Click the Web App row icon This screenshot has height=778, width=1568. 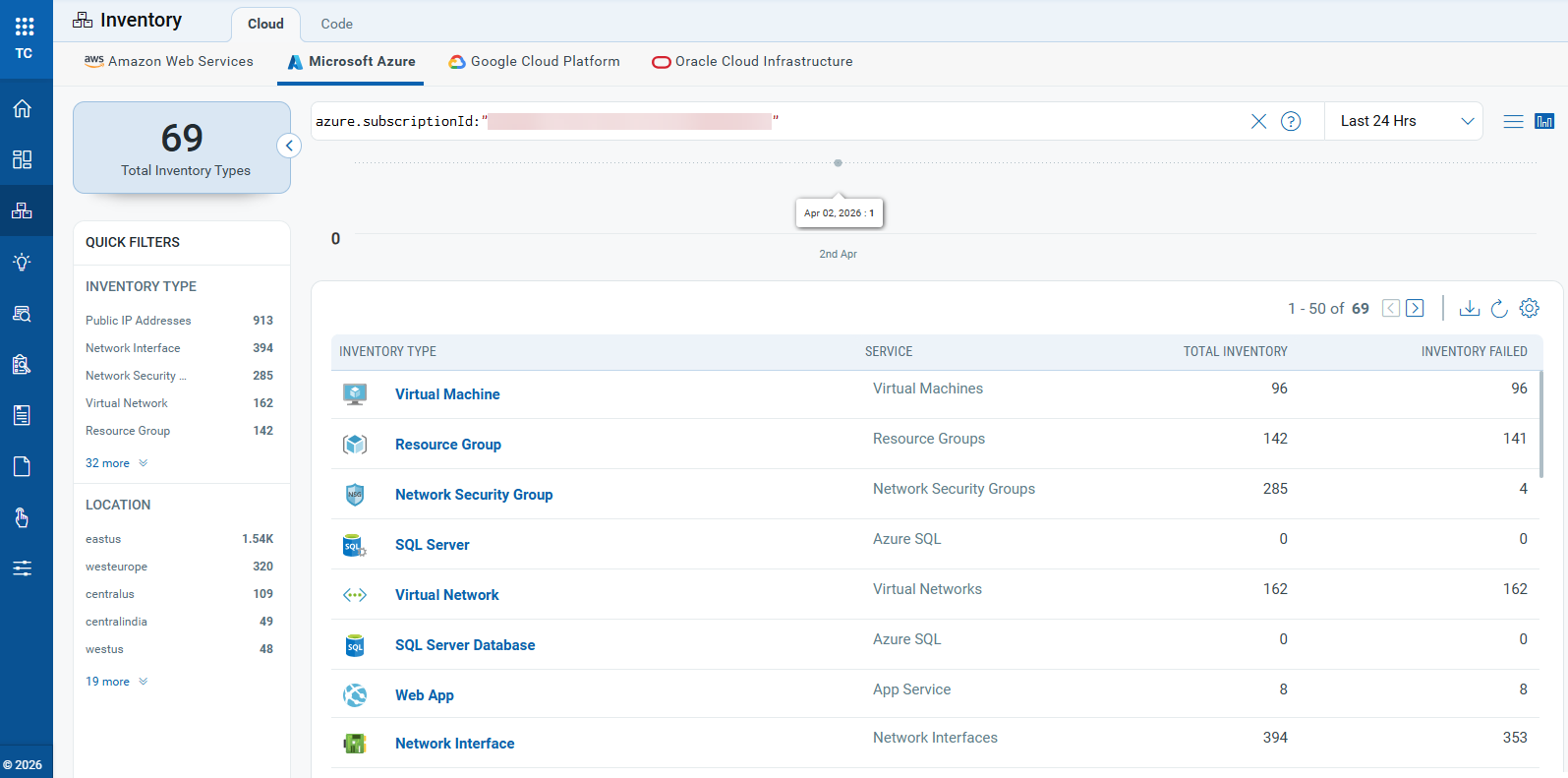pos(355,695)
